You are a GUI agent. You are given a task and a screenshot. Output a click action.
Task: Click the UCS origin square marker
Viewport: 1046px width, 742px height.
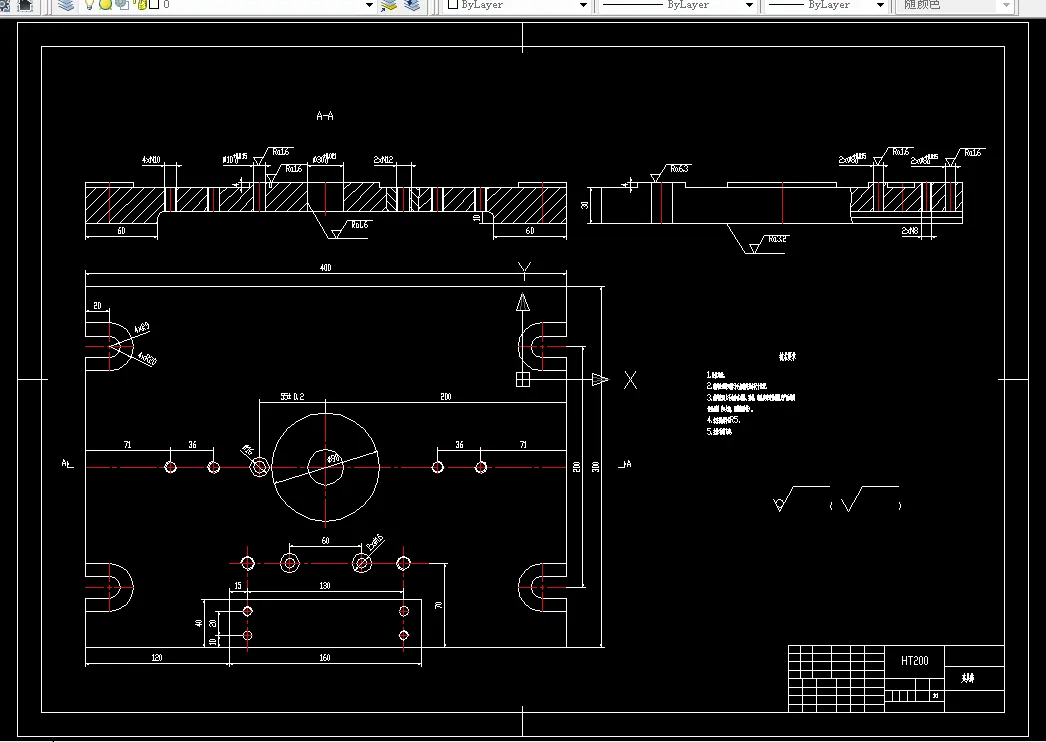tap(523, 380)
